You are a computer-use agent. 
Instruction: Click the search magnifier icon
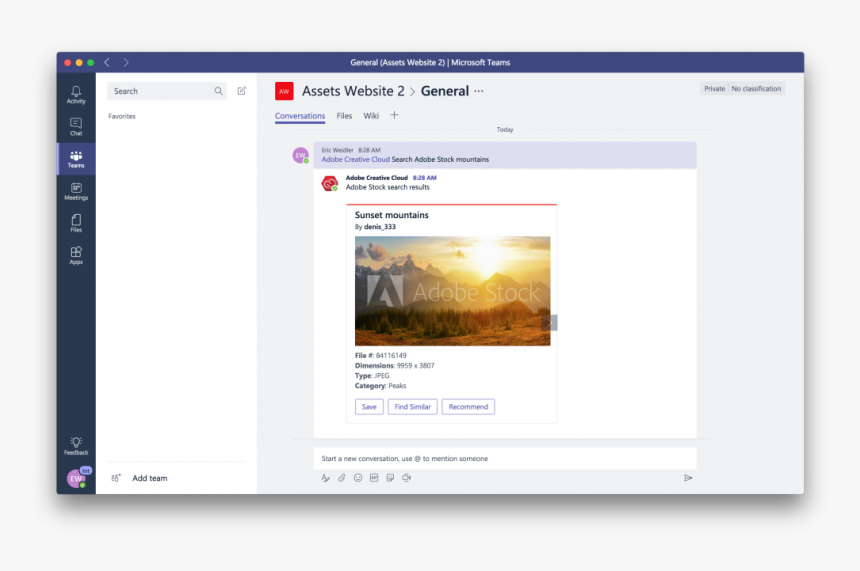point(218,91)
